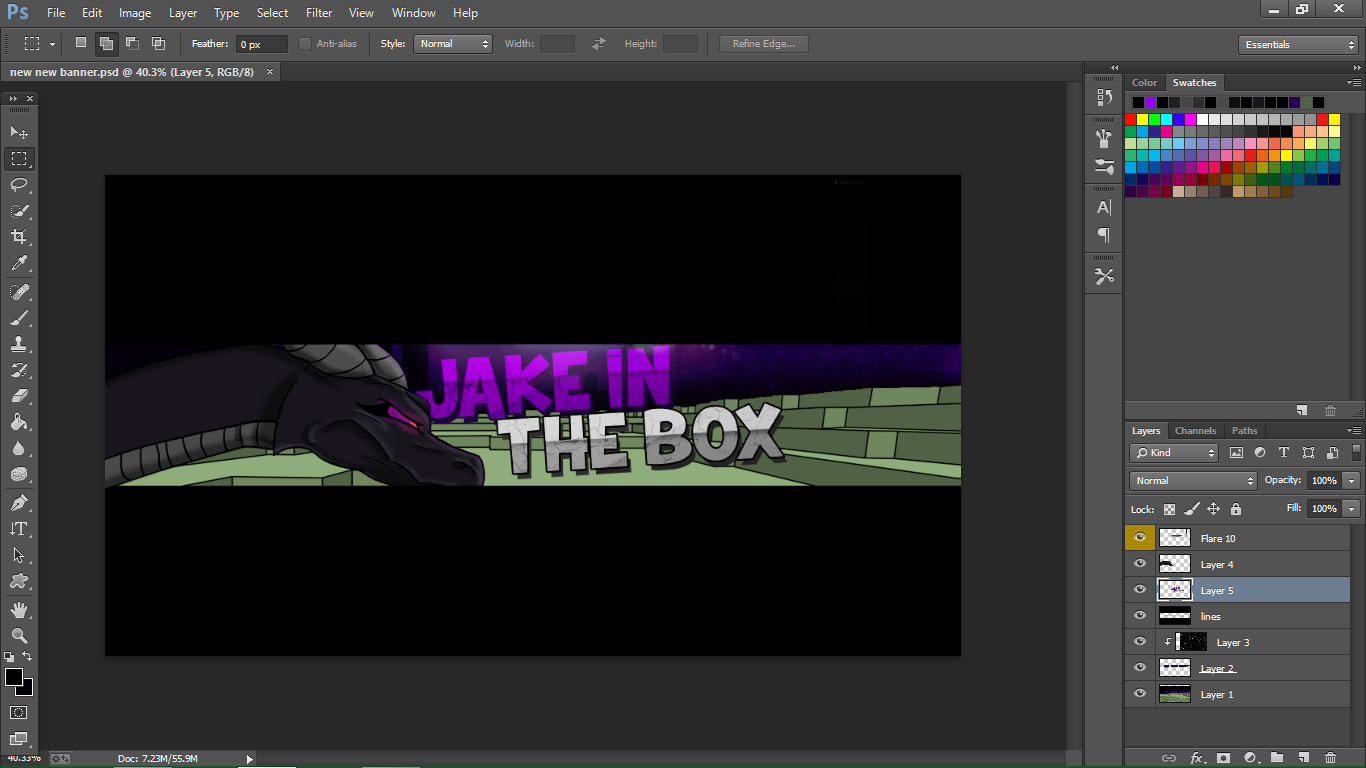Open the layer blend mode dropdown
This screenshot has height=768, width=1366.
pyautogui.click(x=1193, y=481)
